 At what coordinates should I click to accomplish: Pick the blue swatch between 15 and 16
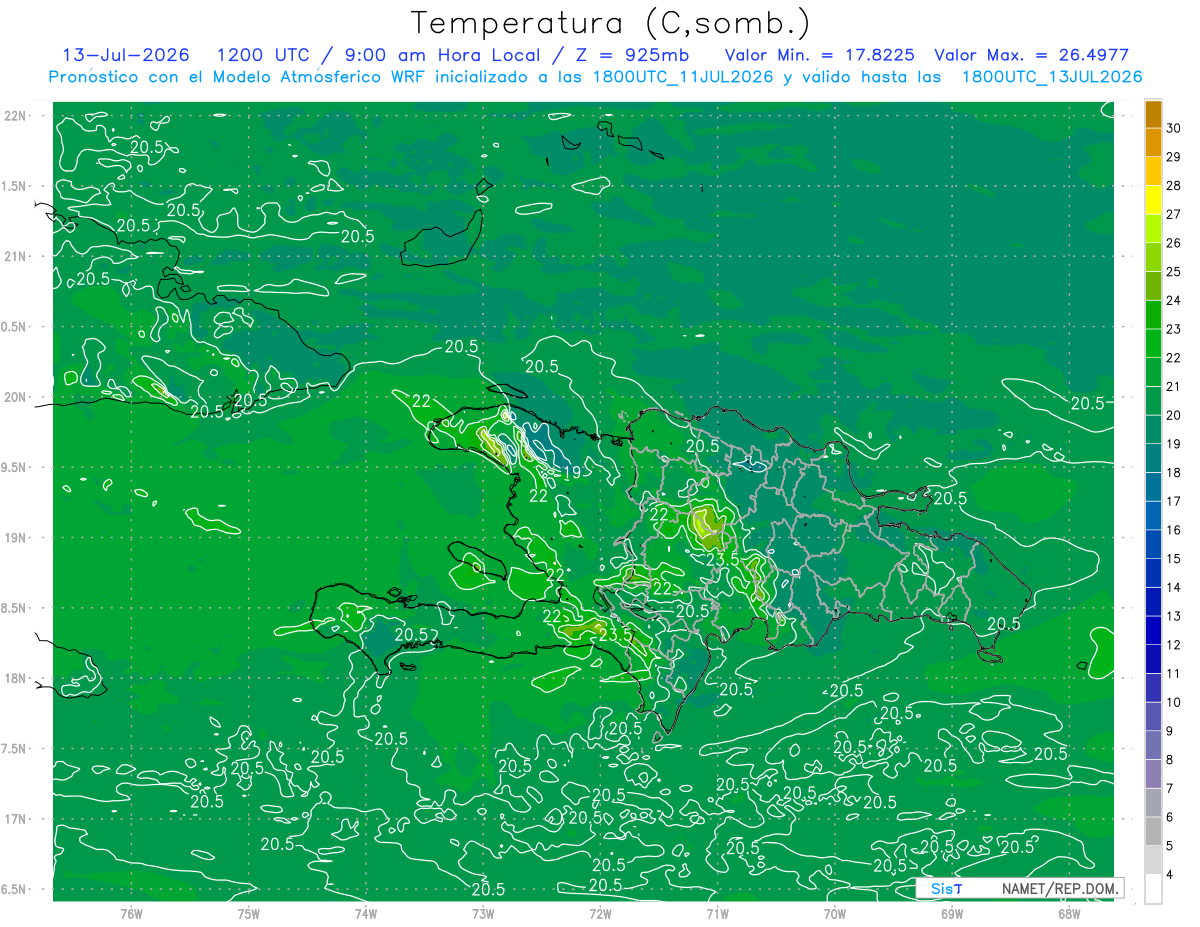click(1153, 545)
